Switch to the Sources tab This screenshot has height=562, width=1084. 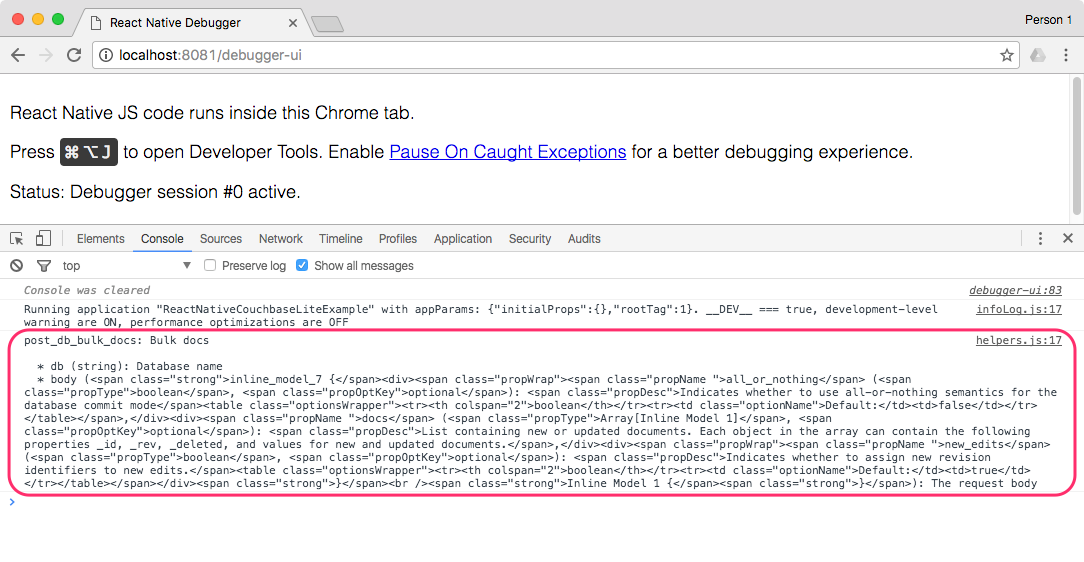point(221,238)
